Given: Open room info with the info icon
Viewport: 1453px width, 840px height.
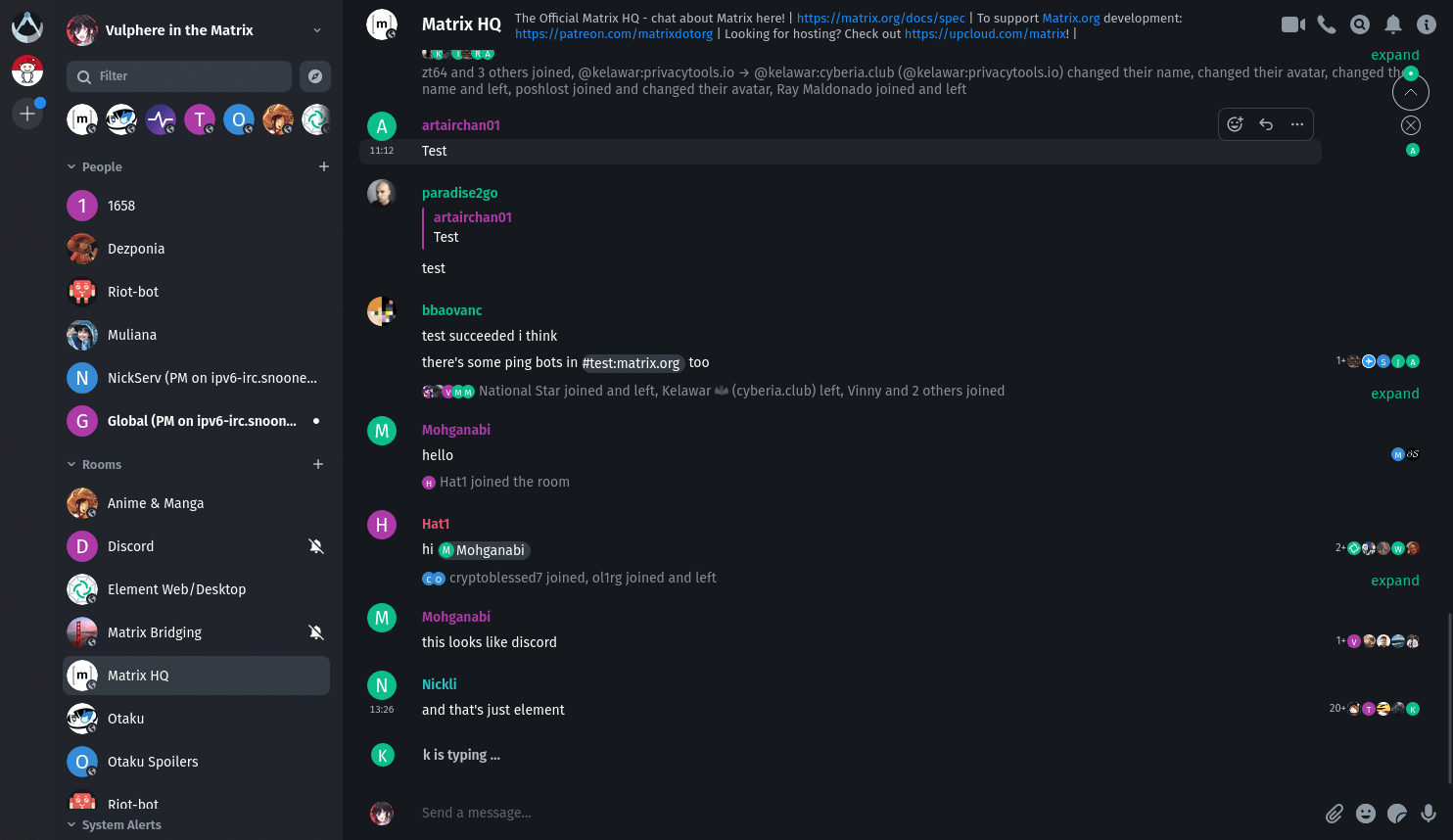Looking at the screenshot, I should 1427,24.
